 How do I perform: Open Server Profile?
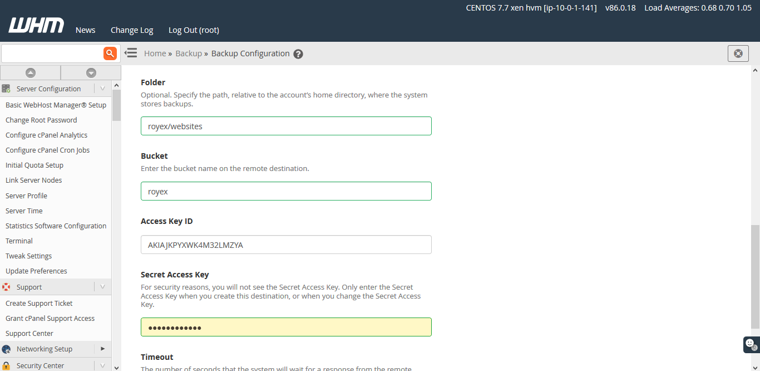26,195
